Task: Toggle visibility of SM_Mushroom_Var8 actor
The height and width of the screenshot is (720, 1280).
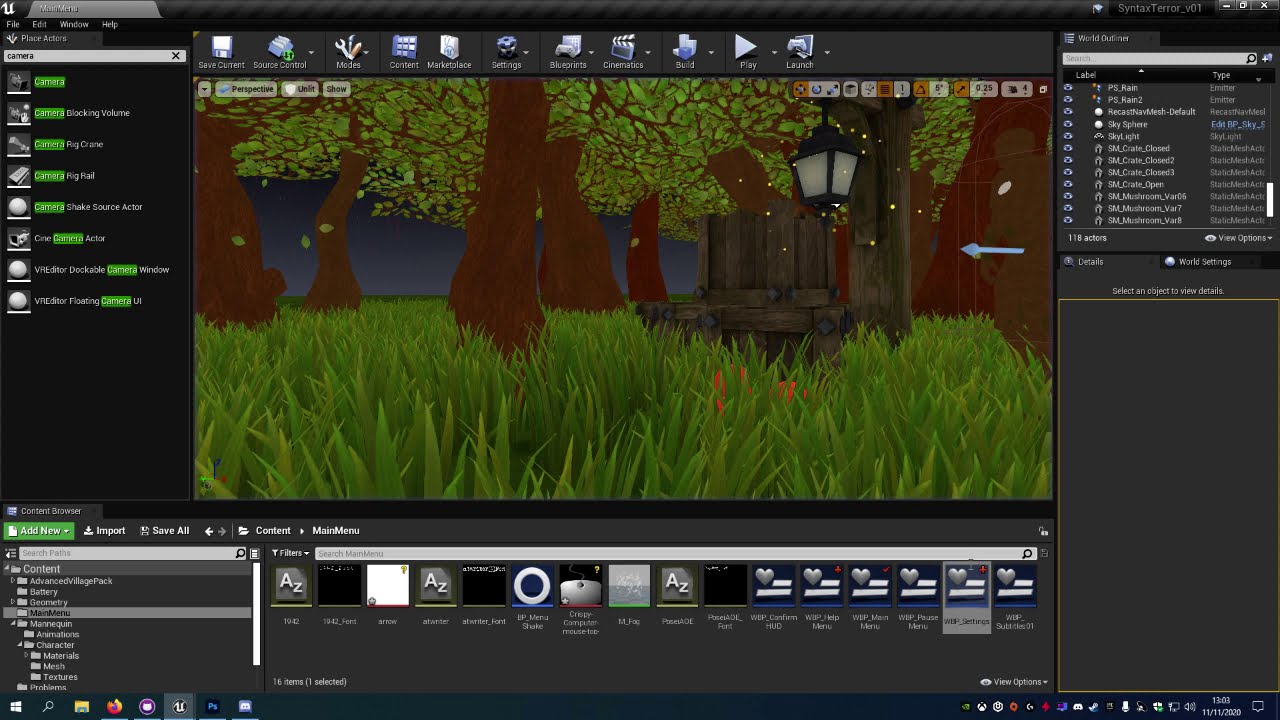Action: coord(1068,220)
